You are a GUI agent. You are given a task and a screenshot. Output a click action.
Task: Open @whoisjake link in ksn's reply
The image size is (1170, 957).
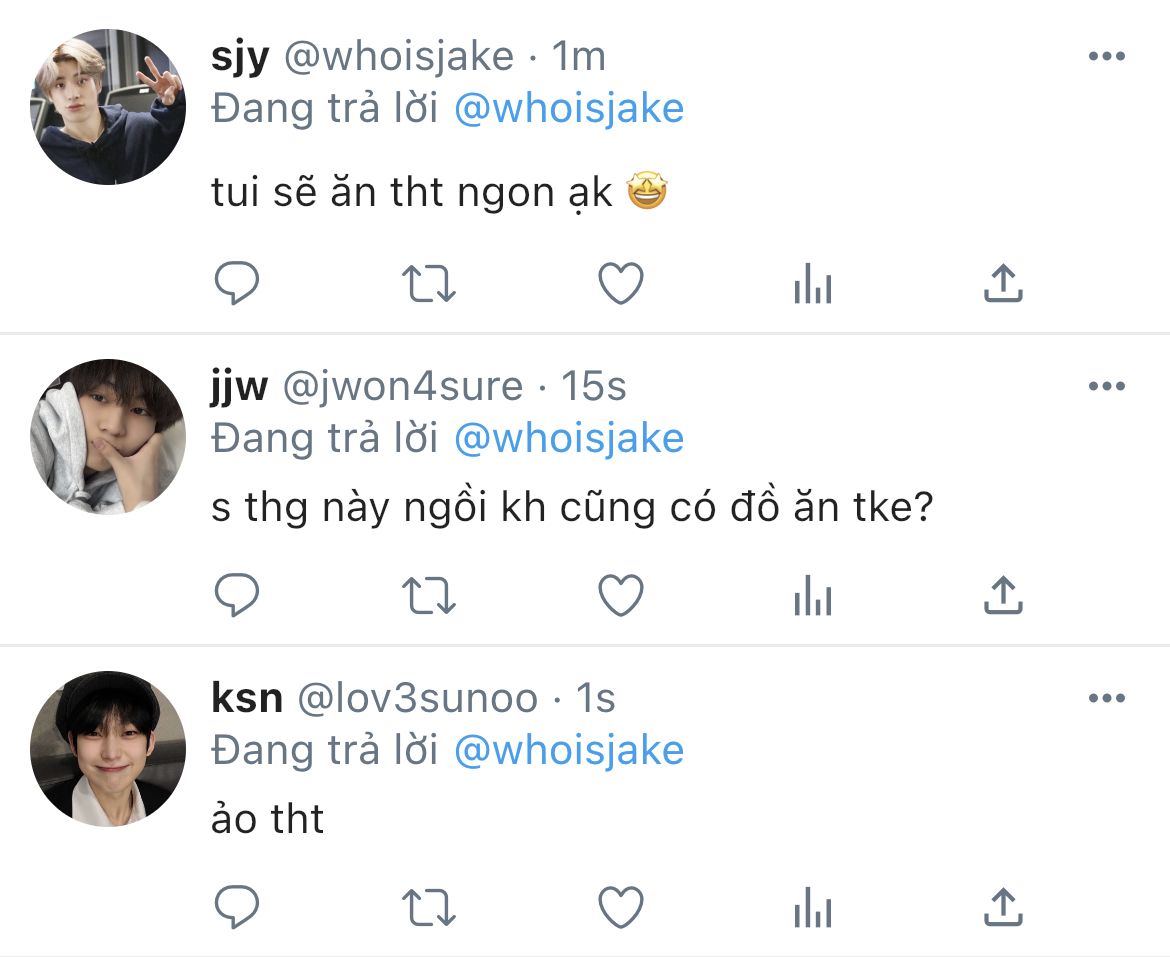[x=569, y=750]
